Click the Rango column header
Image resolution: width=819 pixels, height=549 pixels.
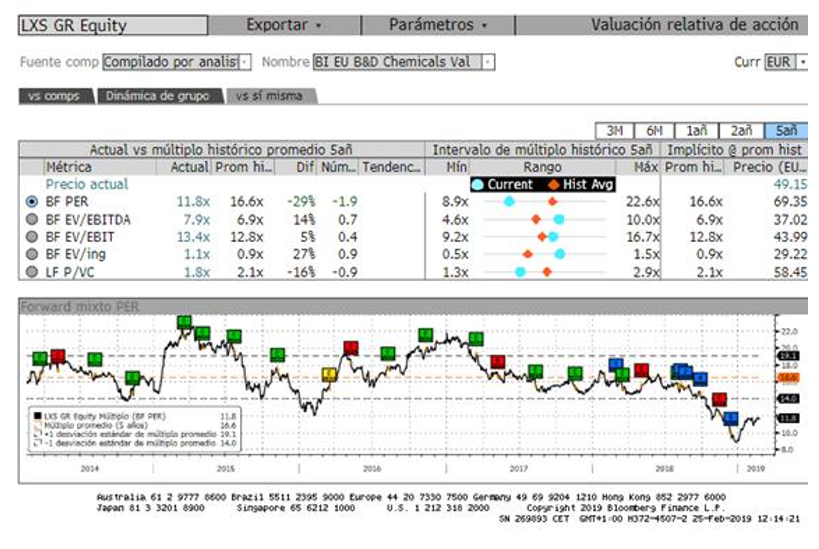click(x=543, y=167)
